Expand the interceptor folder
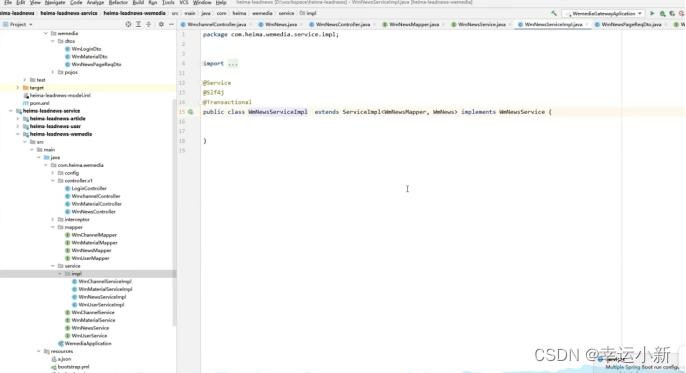 pos(53,220)
